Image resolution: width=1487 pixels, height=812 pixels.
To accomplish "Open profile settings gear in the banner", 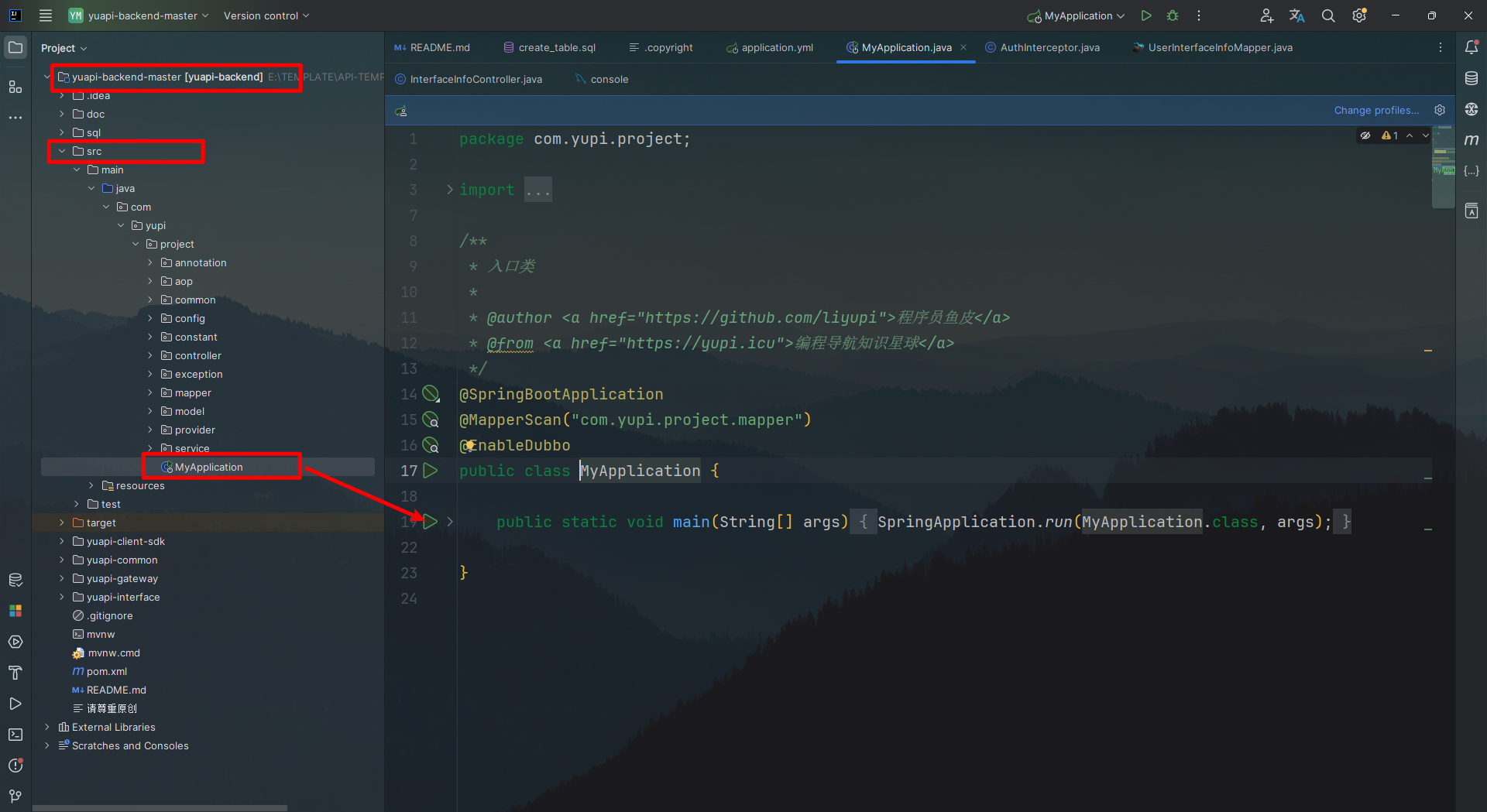I will coord(1440,110).
